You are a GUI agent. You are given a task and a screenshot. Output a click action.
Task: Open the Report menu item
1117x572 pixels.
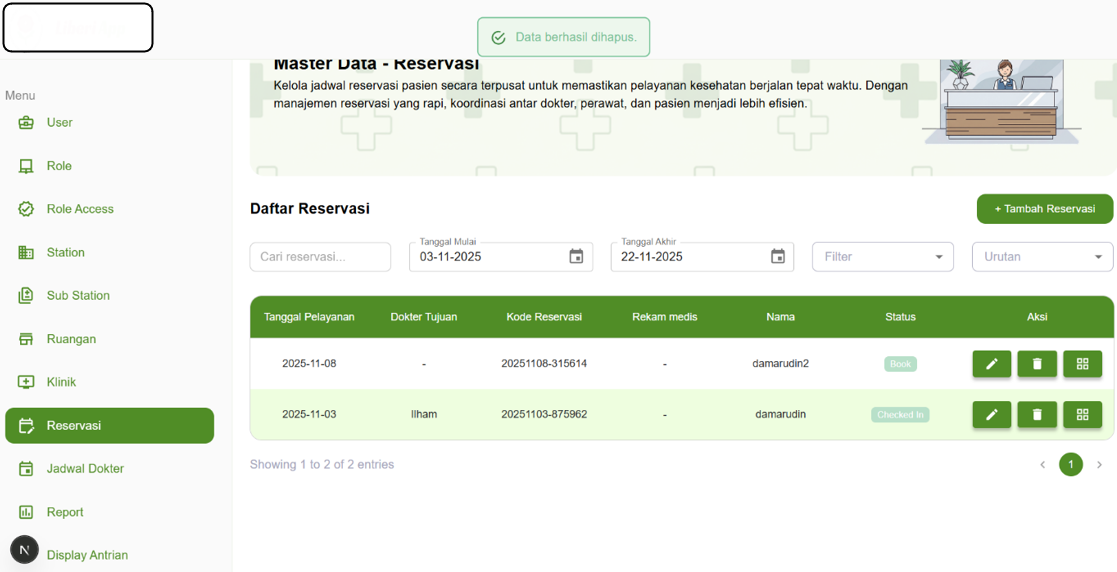point(109,512)
